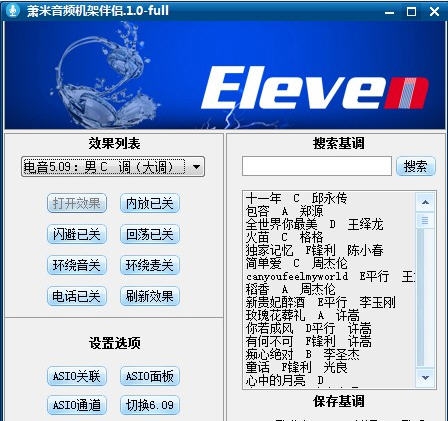Viewport: 448px width, 421px height.
Task: Toggle the 电话已关 button
Action: click(x=77, y=296)
